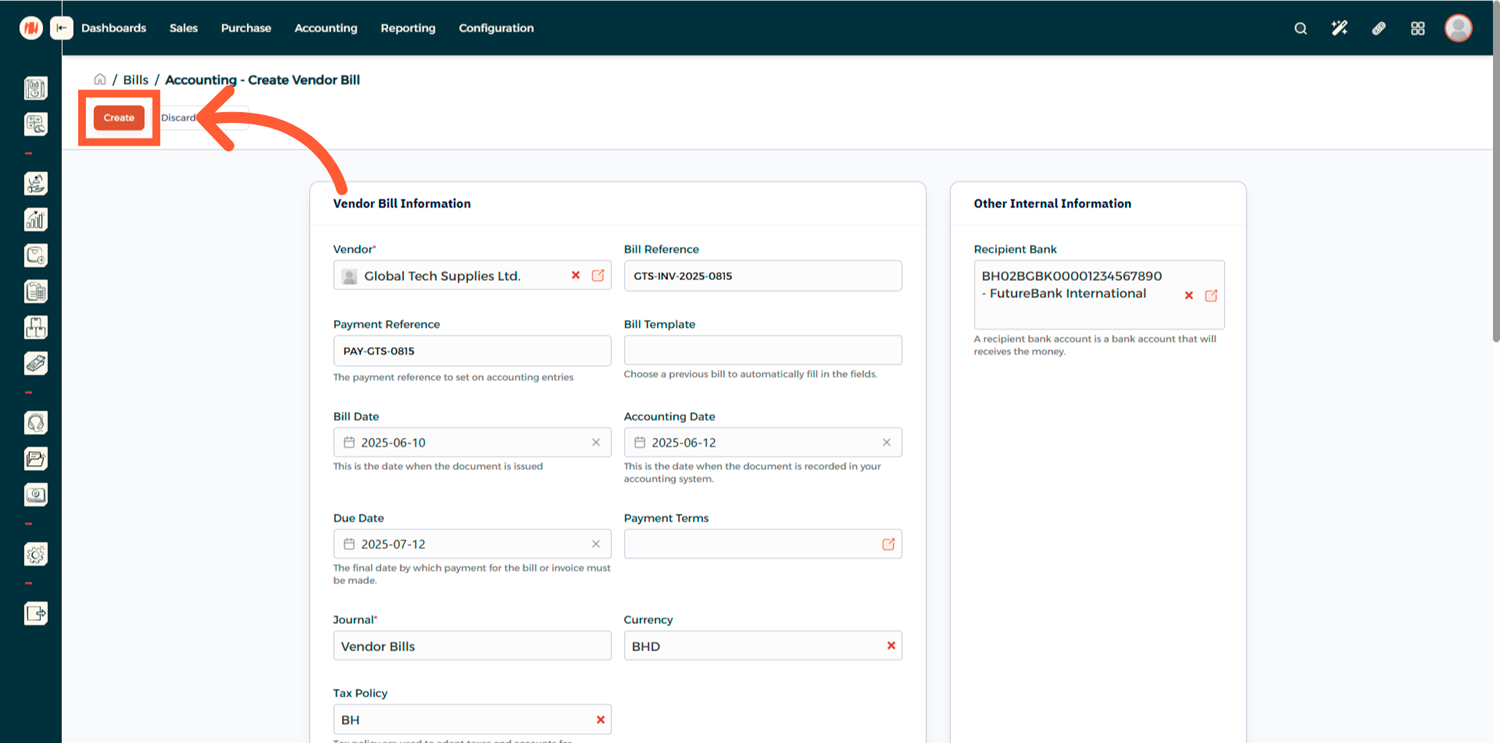Click the search icon in top bar
The width and height of the screenshot is (1500, 743).
coord(1300,28)
